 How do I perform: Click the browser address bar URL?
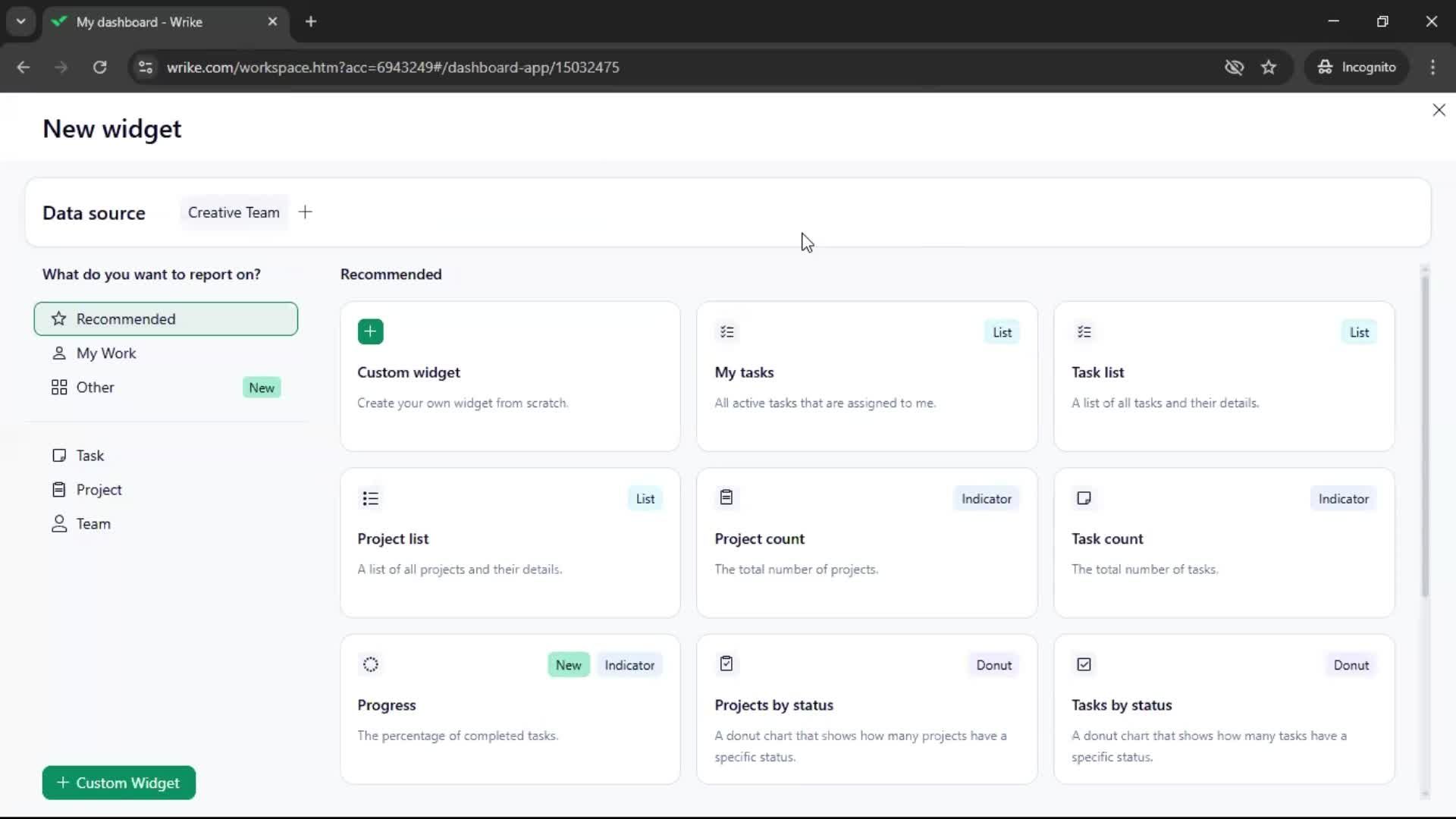click(393, 67)
